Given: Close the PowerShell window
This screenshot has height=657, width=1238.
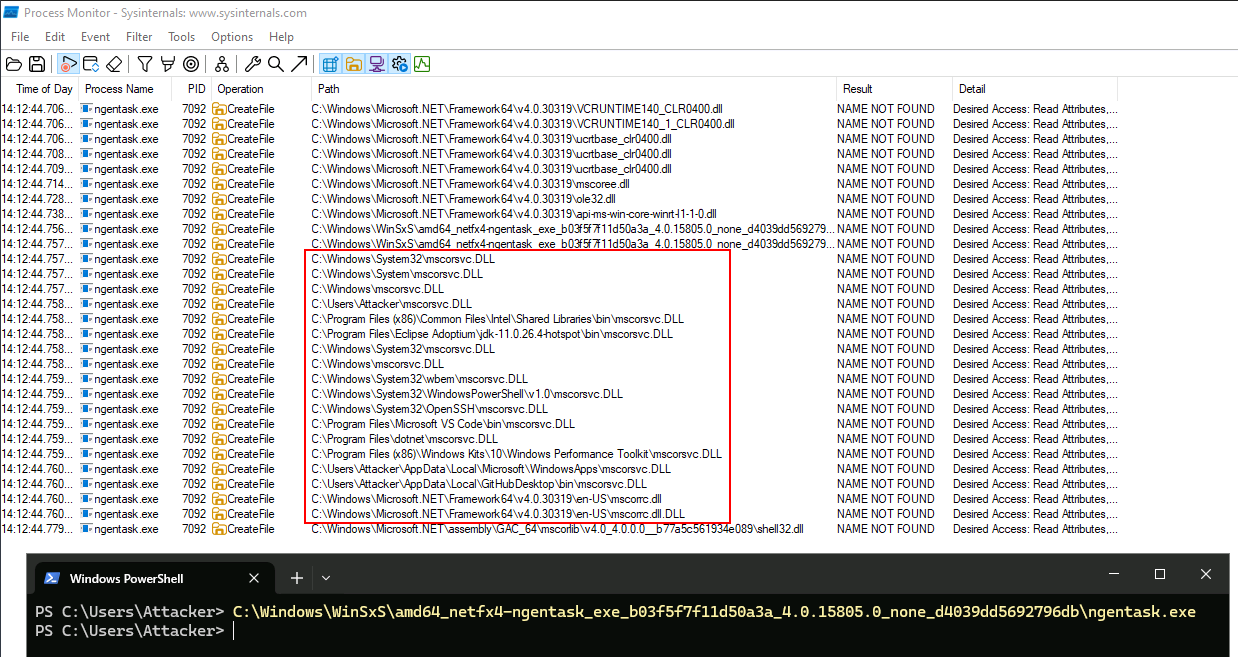Looking at the screenshot, I should tap(1206, 574).
